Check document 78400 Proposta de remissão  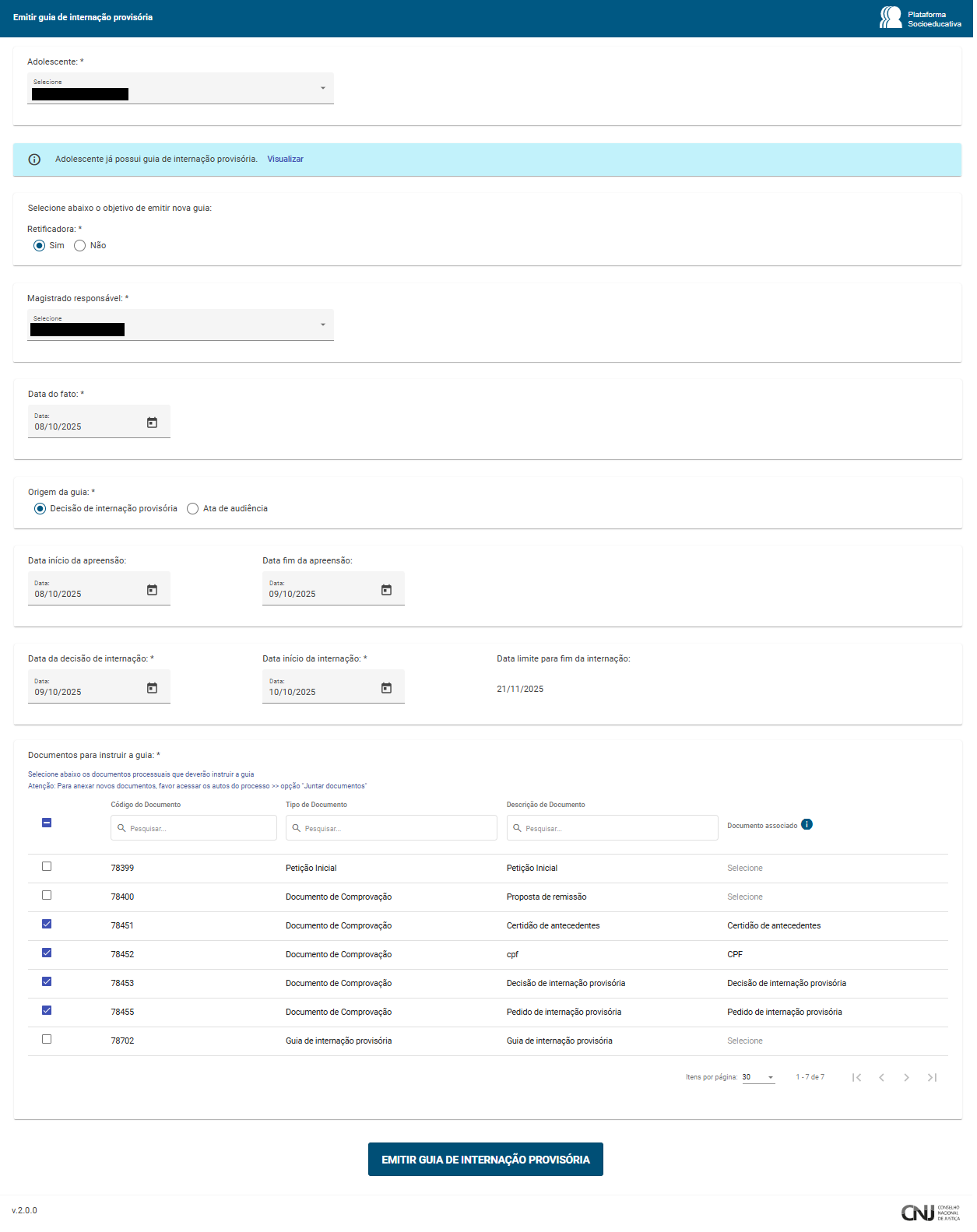pos(47,895)
